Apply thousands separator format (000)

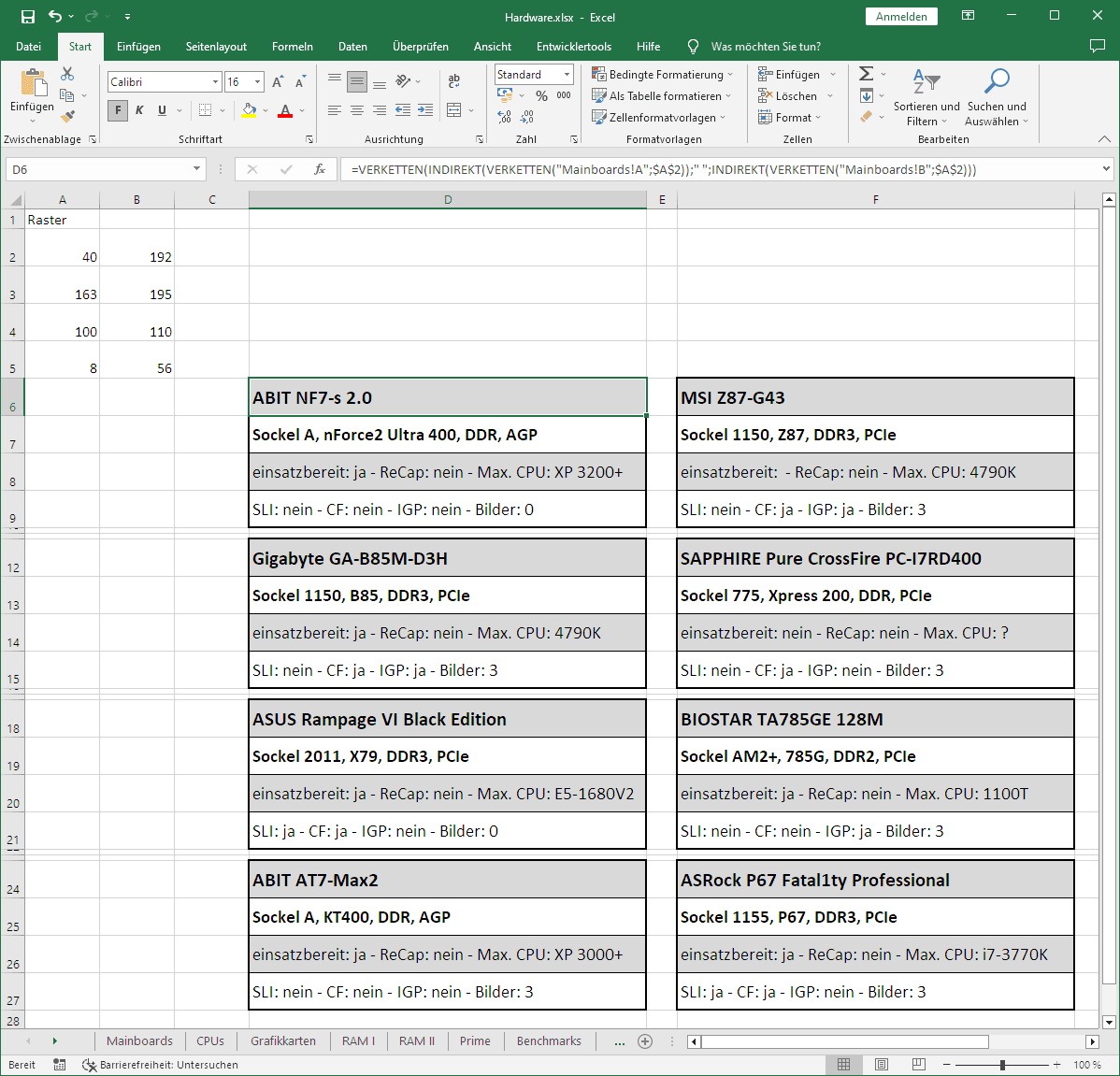pos(564,95)
